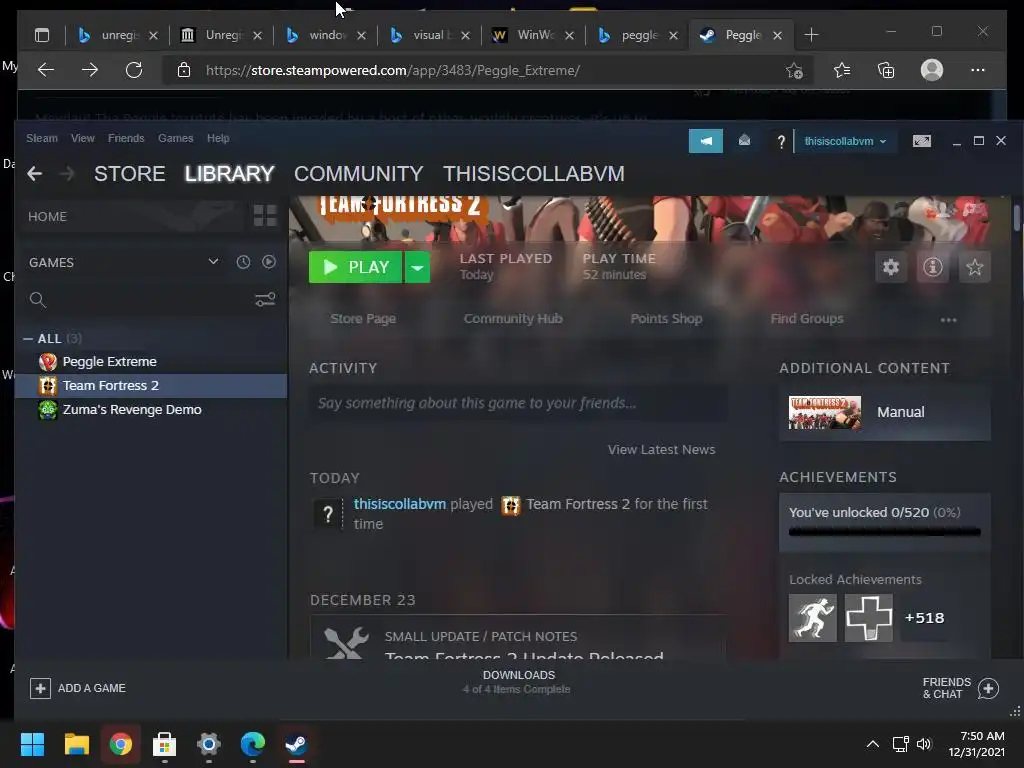Open the Friends menu

pyautogui.click(x=126, y=138)
